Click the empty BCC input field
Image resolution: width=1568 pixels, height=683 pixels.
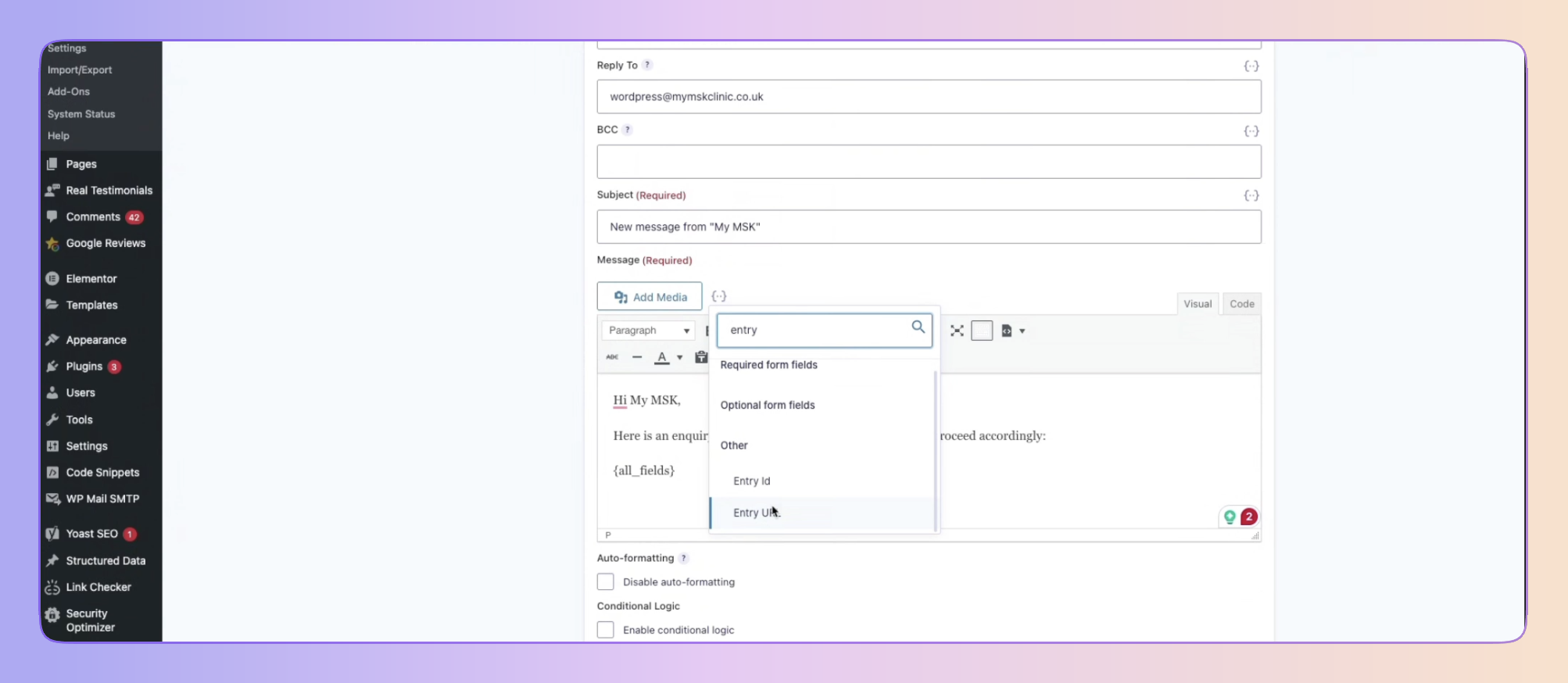929,162
